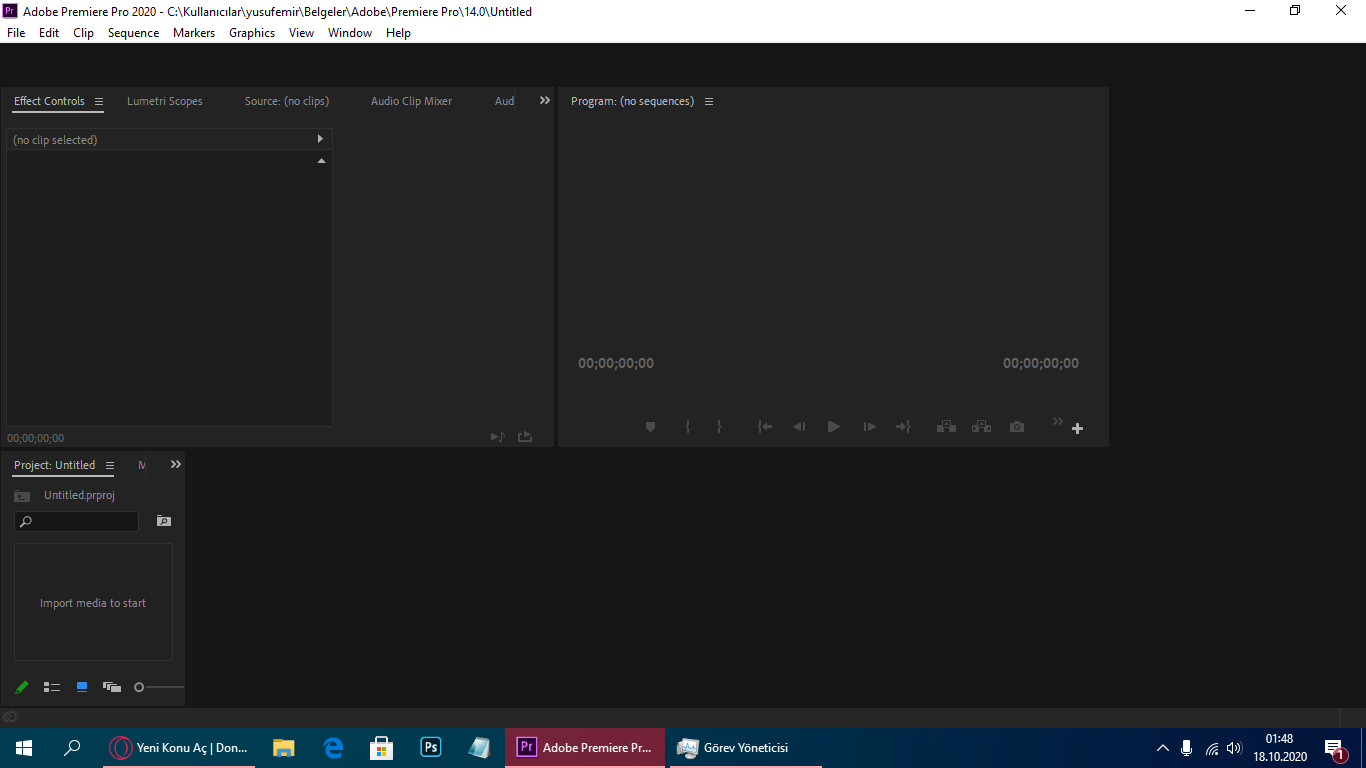Switch Project panel to Icon View
Image resolution: width=1366 pixels, height=768 pixels.
click(82, 687)
